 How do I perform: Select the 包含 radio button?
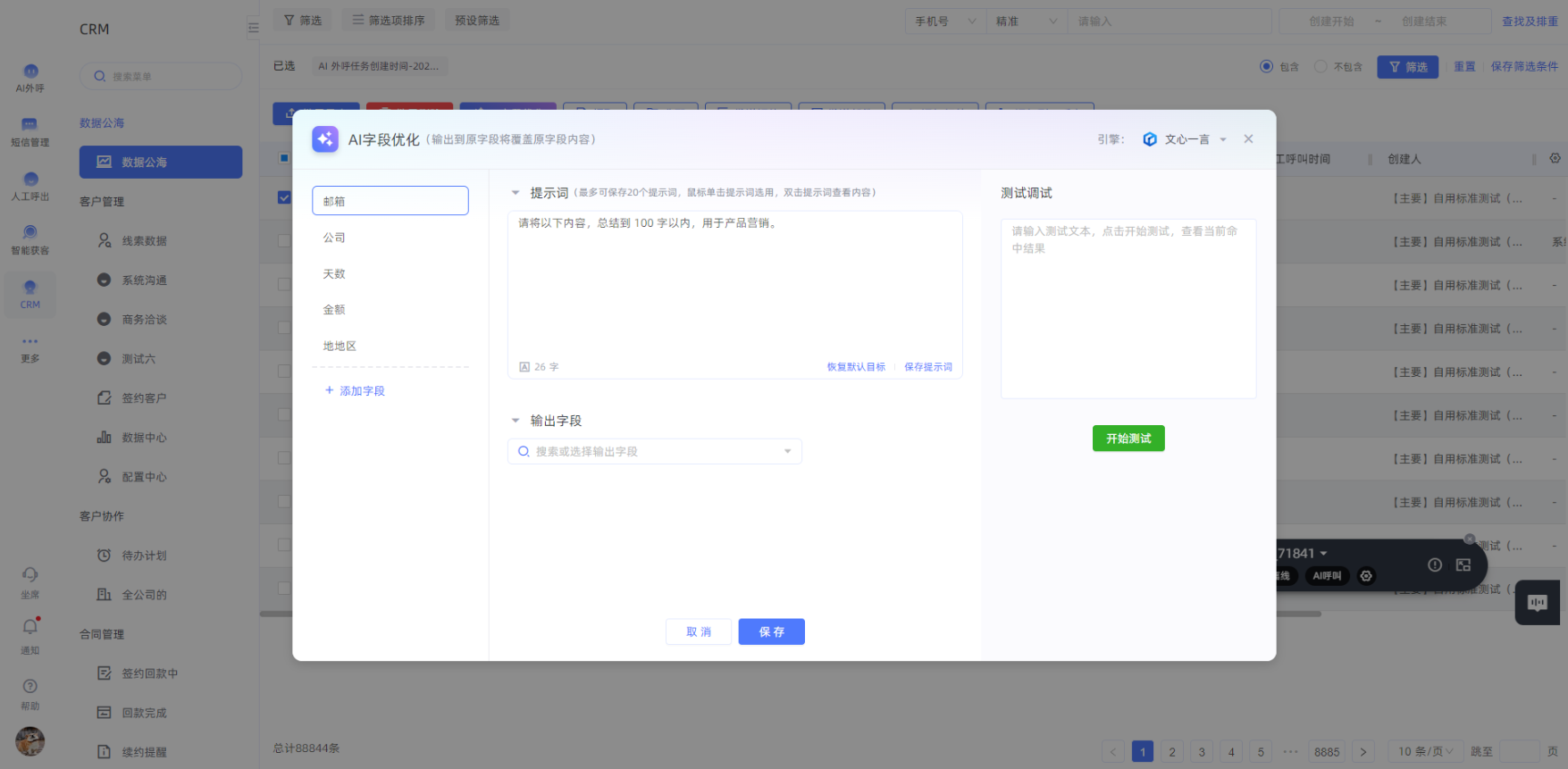point(1266,67)
